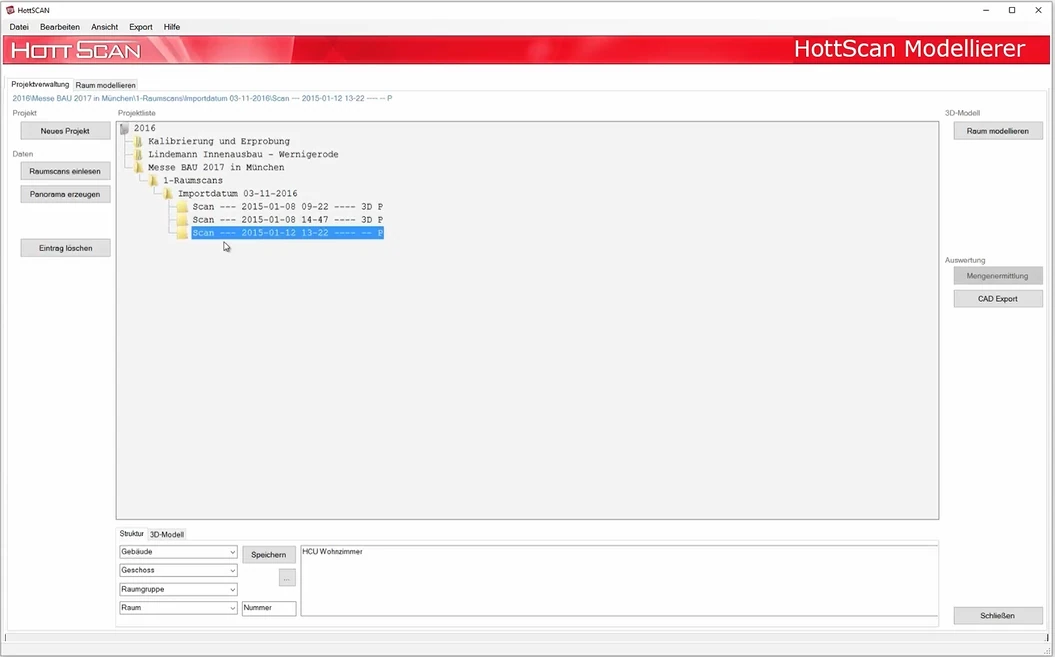Click Raumscans einlesen button
The image size is (1055, 657).
(65, 171)
